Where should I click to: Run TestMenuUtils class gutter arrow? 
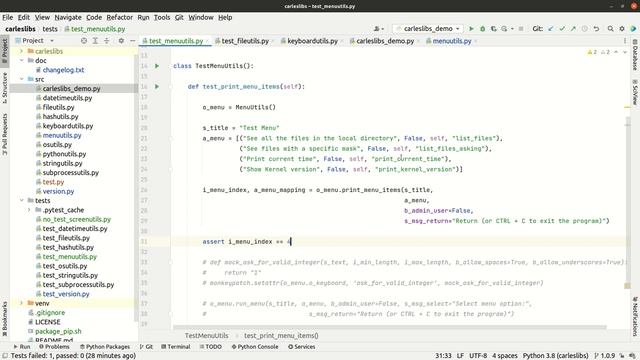tap(157, 66)
